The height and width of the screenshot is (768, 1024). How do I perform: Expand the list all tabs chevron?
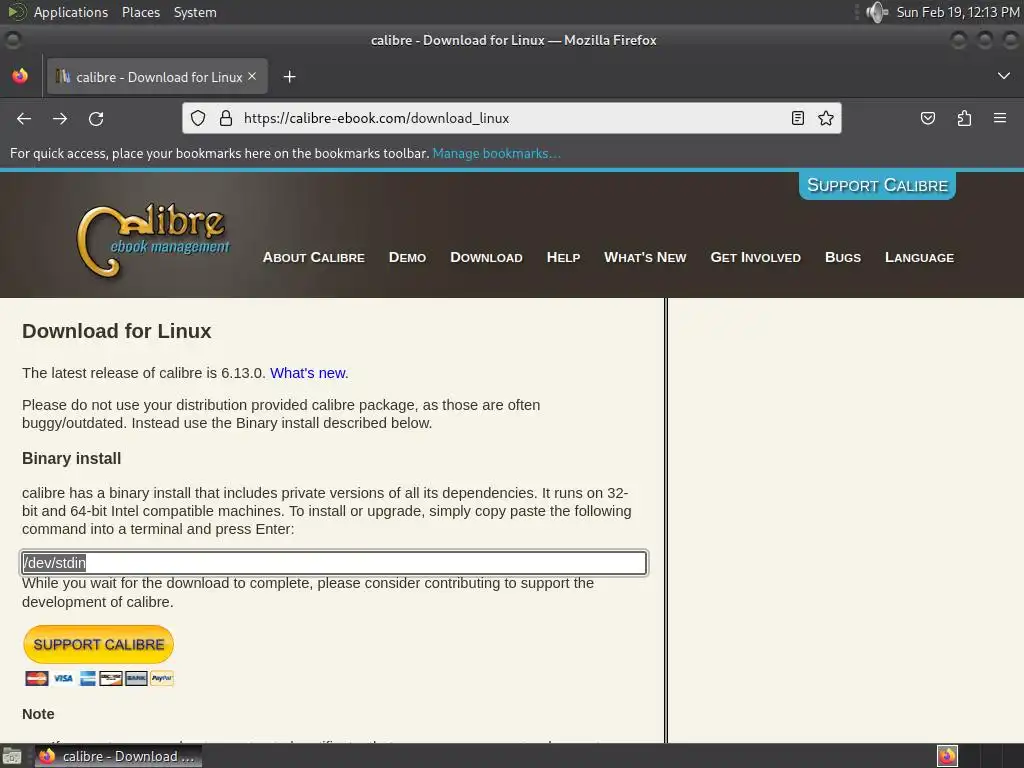point(1004,76)
